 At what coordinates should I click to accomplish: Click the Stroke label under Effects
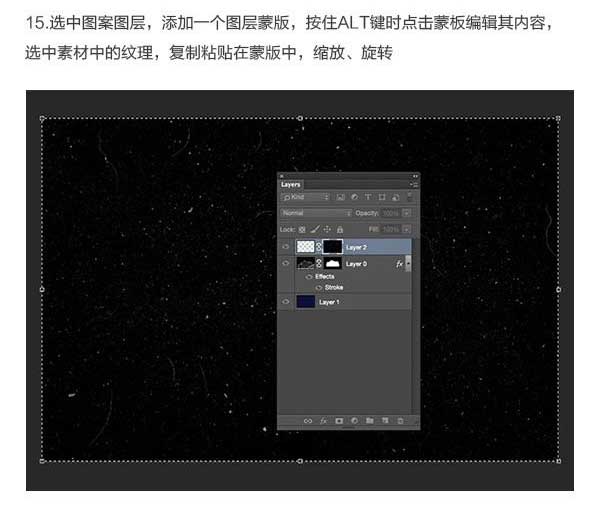pos(334,287)
